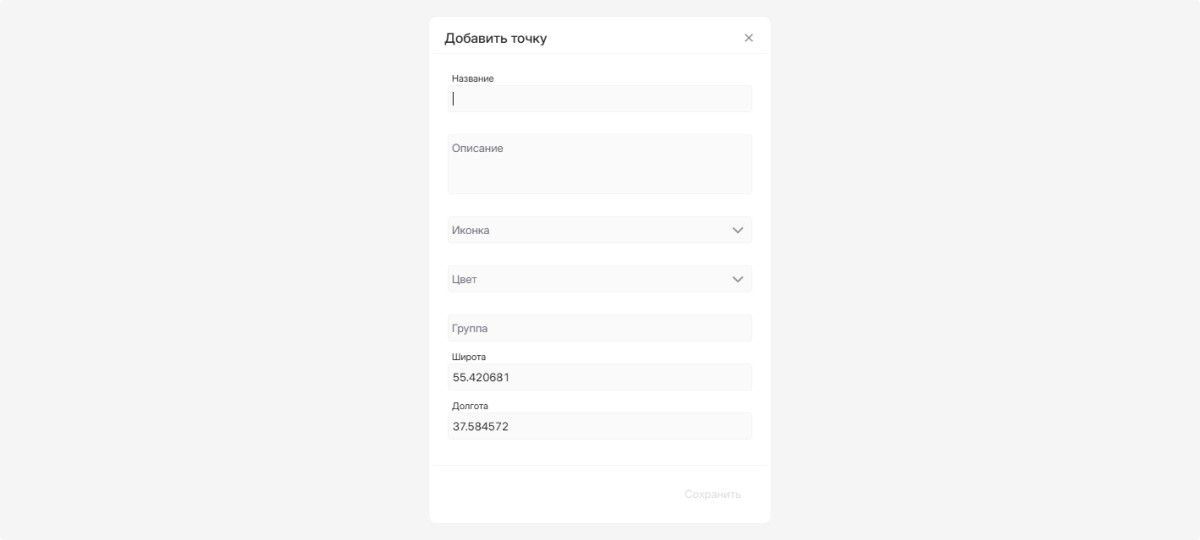Click the Группа placeholder text
Image resolution: width=1200 pixels, height=540 pixels.
470,328
